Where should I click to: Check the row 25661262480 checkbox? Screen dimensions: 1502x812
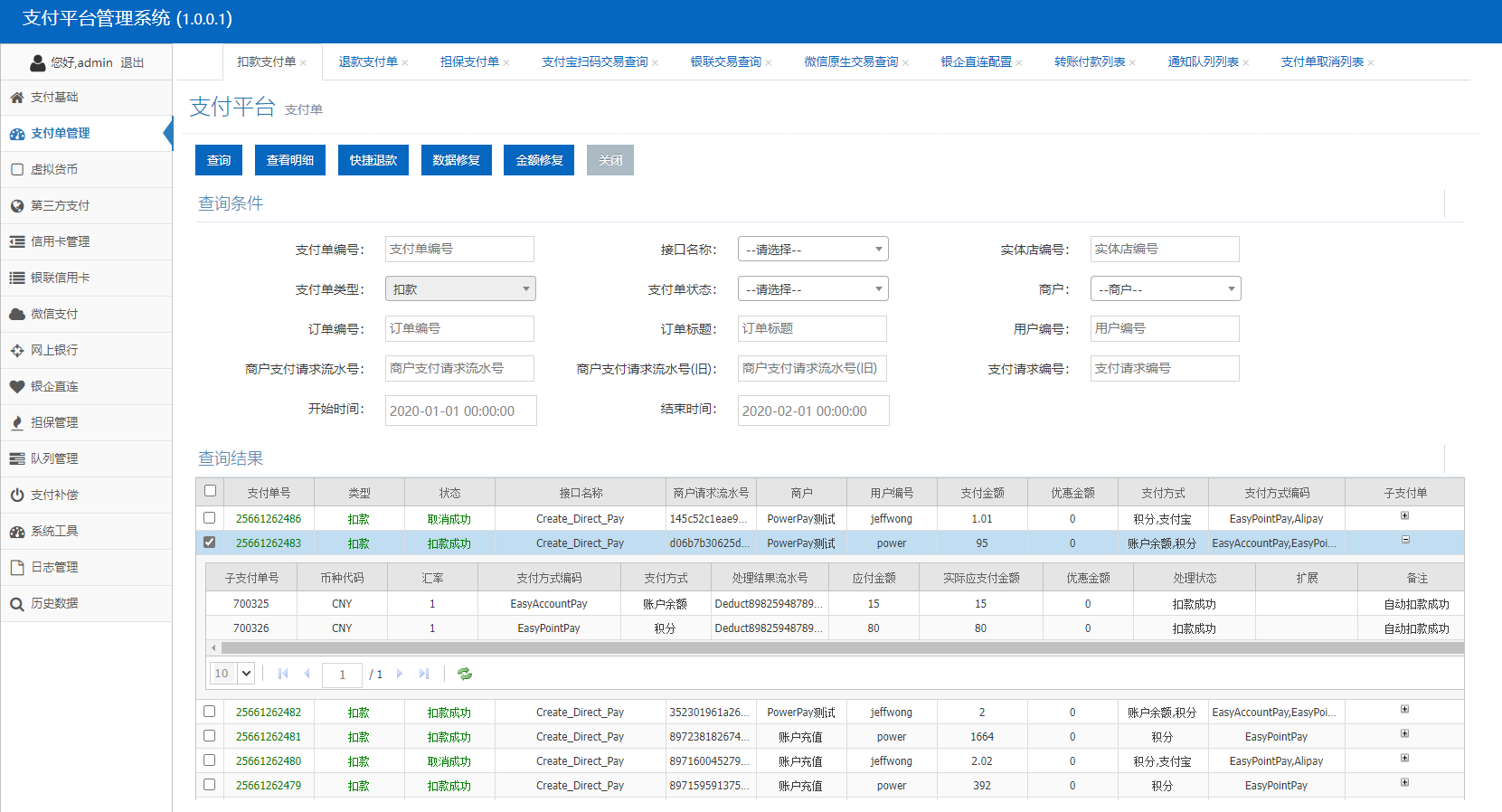click(x=210, y=760)
